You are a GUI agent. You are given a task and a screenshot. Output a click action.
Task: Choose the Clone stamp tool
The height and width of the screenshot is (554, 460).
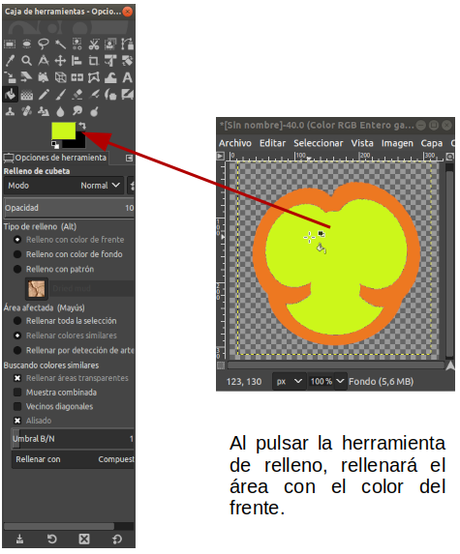10,111
